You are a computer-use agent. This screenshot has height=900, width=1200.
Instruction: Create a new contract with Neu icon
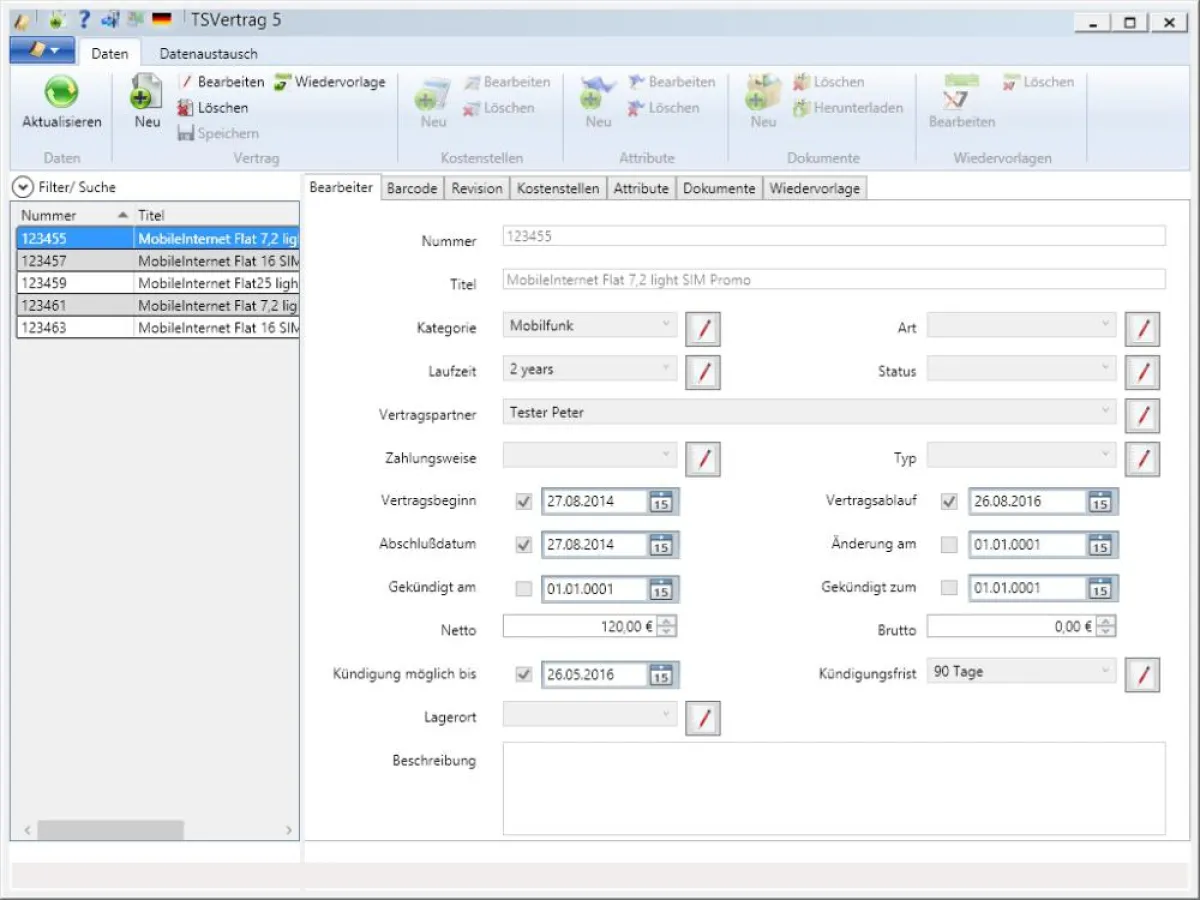pos(147,93)
